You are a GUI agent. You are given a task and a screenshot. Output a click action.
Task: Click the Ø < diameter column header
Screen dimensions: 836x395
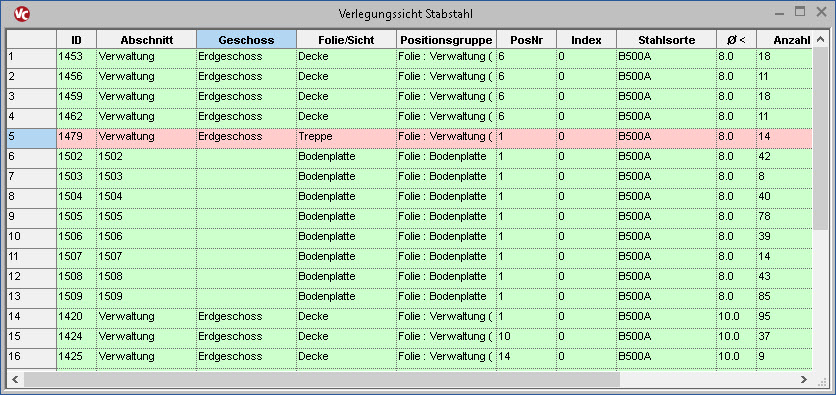(736, 40)
